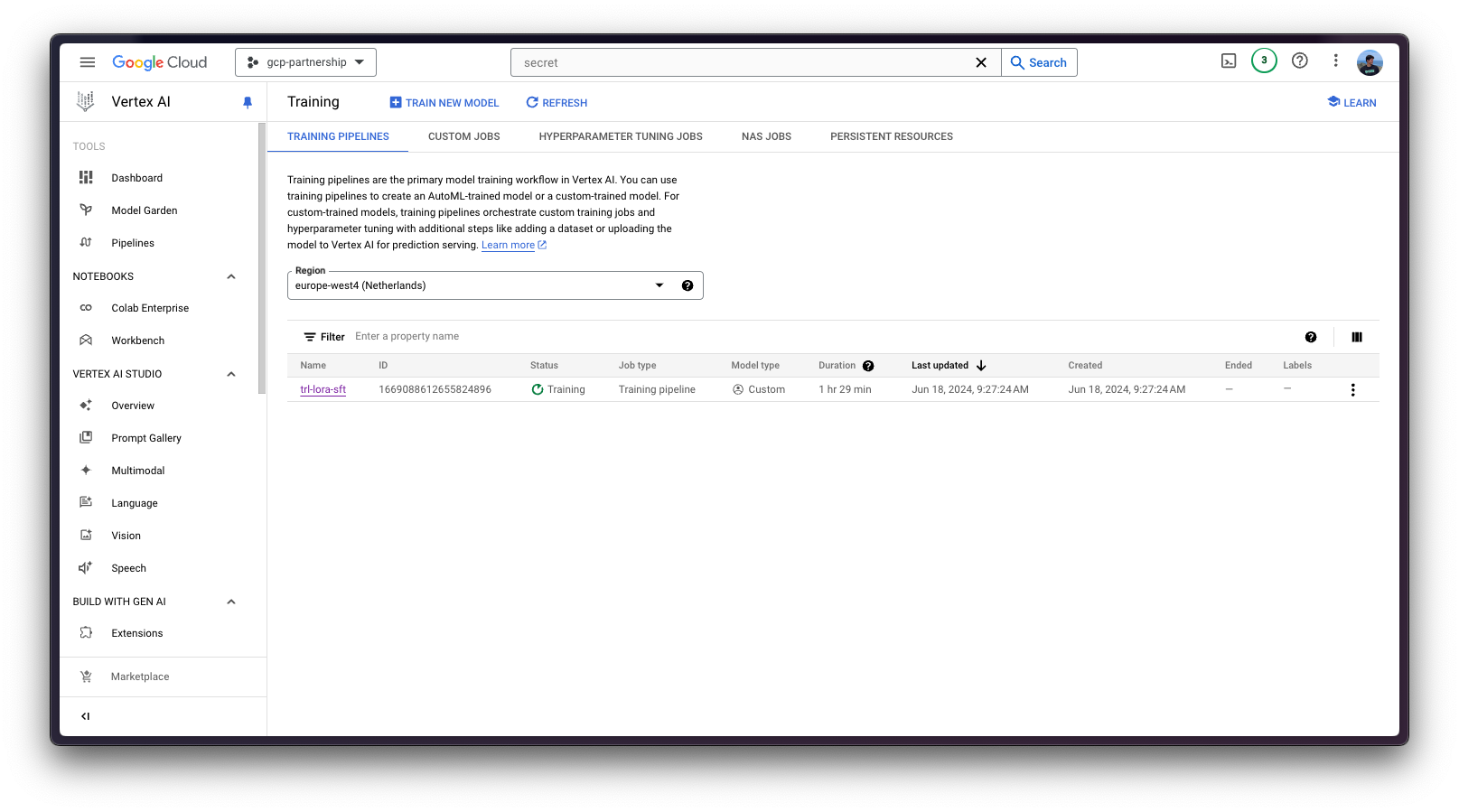1459x812 pixels.
Task: Open the LEARN panel
Action: tap(1351, 103)
